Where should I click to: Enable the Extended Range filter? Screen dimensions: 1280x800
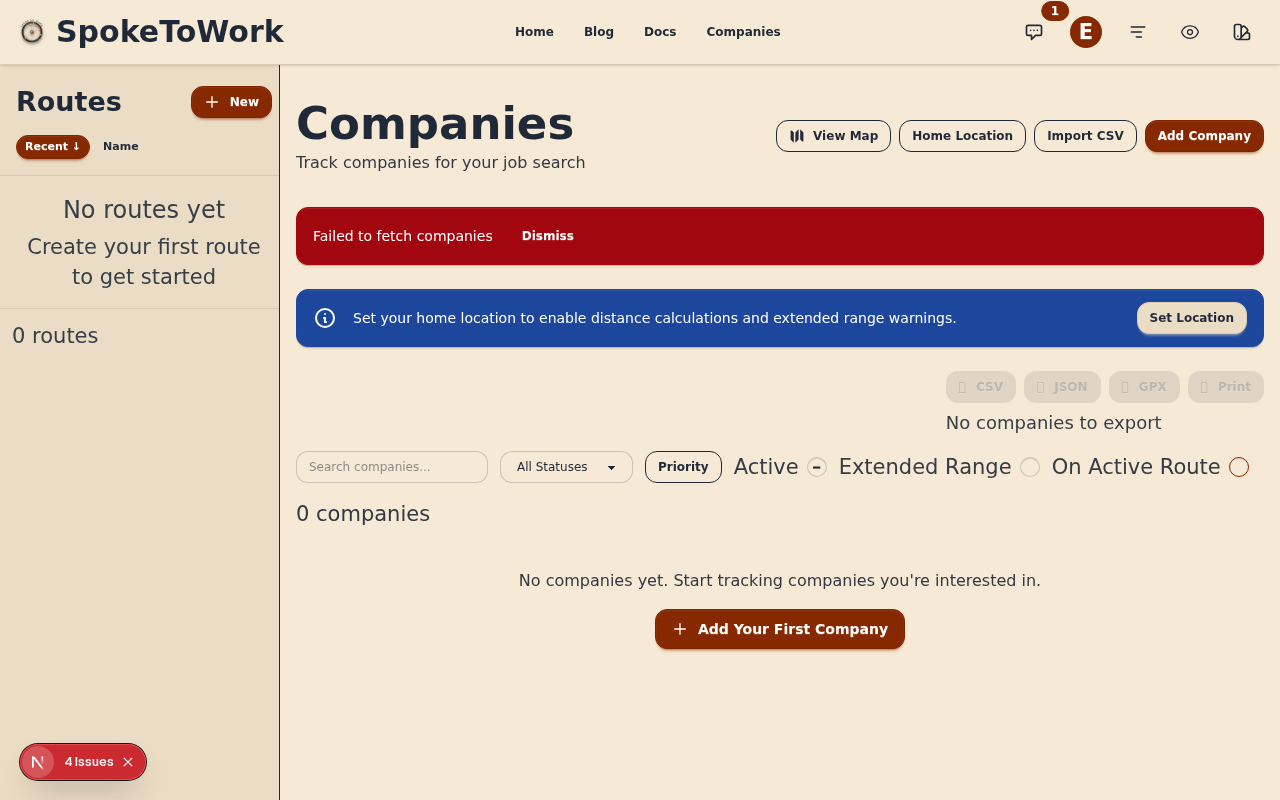[x=1030, y=467]
